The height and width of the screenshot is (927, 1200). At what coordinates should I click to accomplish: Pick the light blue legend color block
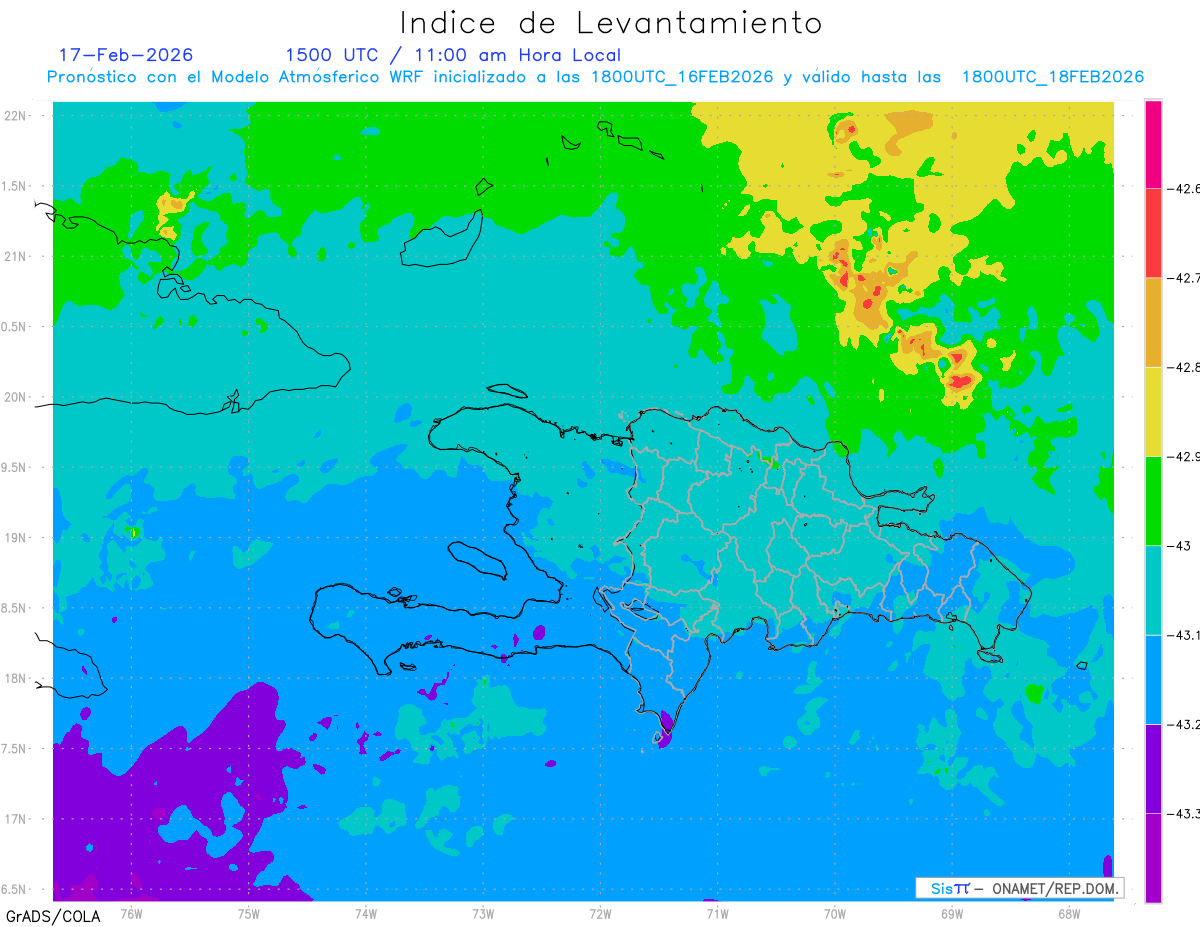[x=1153, y=679]
